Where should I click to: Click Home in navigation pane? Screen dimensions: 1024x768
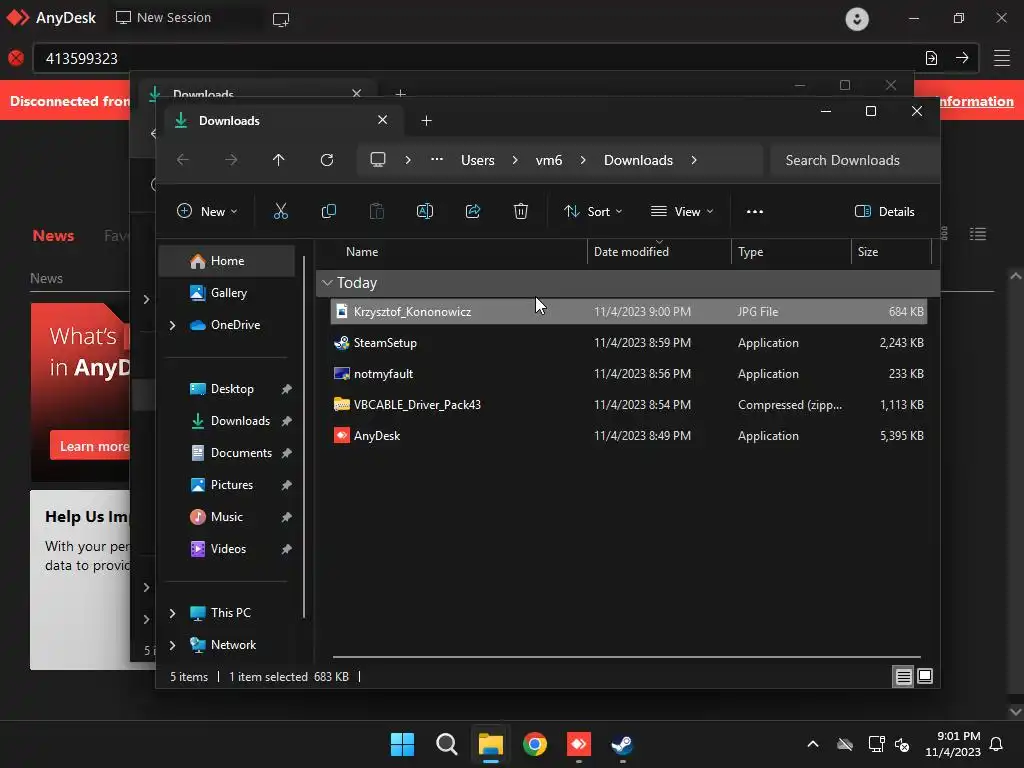click(227, 261)
